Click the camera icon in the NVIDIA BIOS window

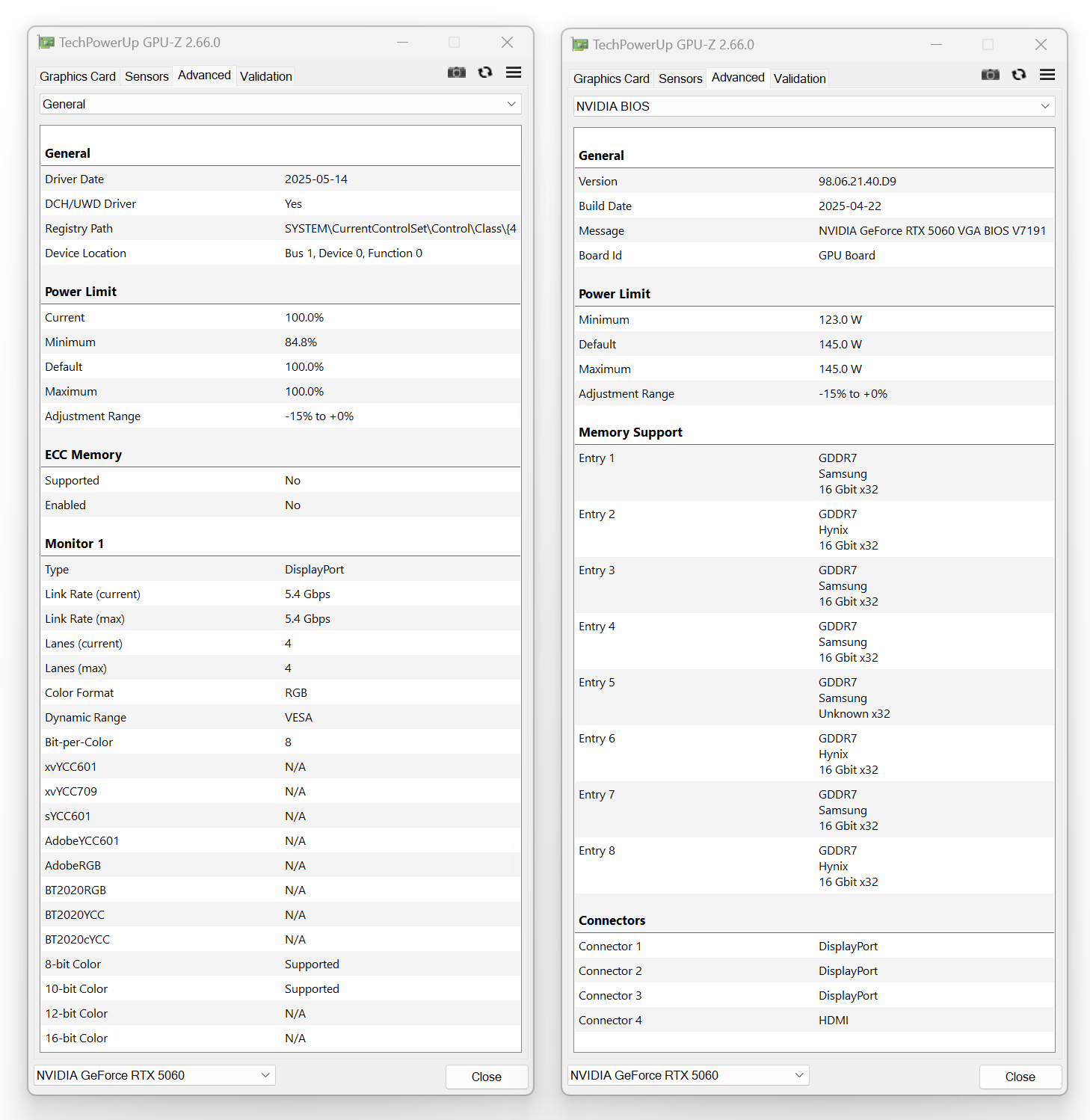tap(990, 75)
